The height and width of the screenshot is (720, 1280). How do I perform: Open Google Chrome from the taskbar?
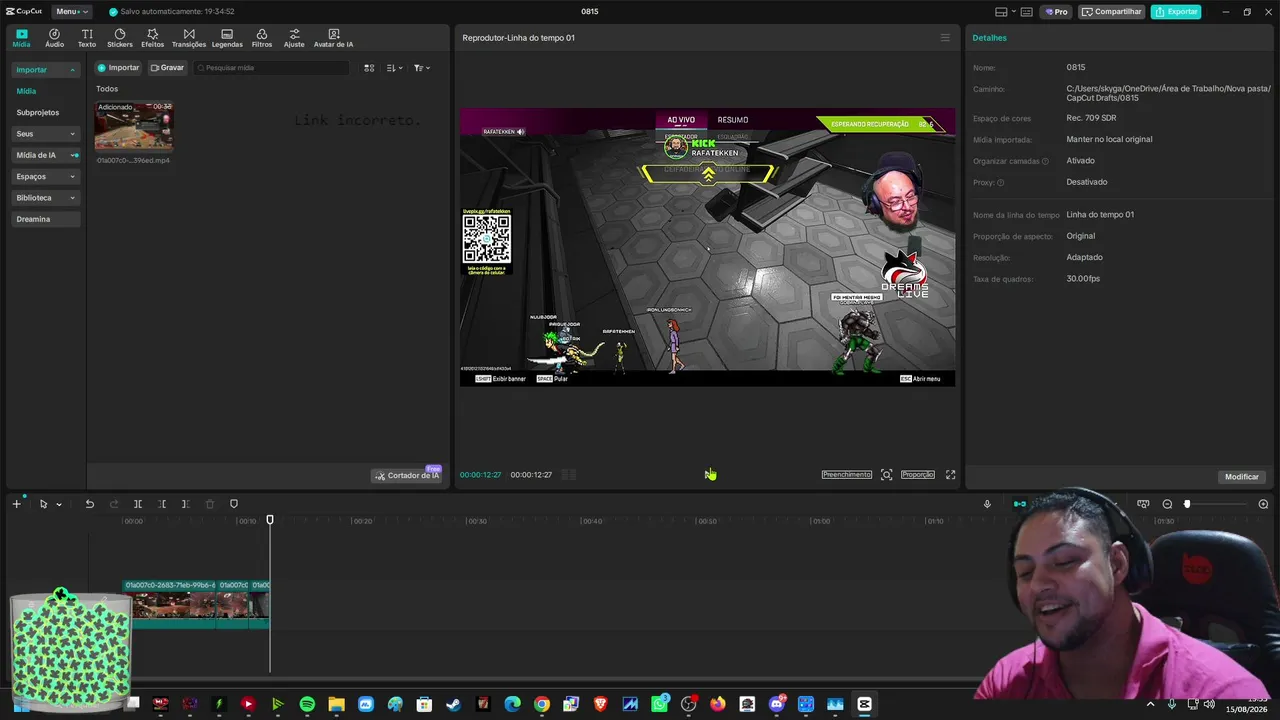pyautogui.click(x=541, y=704)
